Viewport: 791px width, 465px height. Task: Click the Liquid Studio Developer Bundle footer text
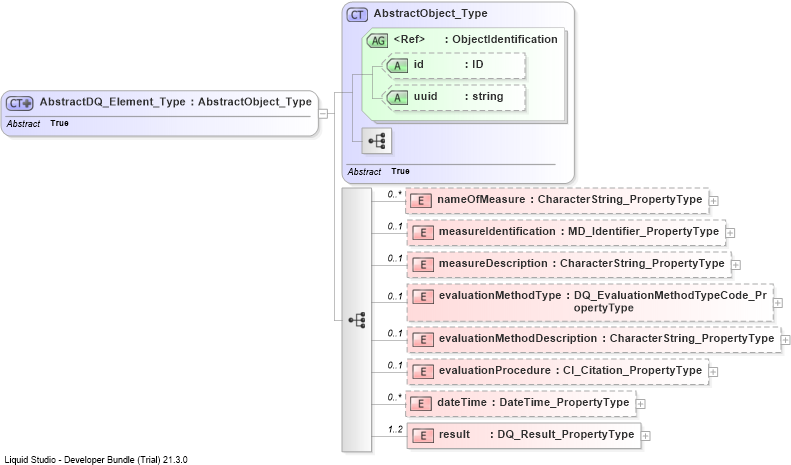point(96,460)
